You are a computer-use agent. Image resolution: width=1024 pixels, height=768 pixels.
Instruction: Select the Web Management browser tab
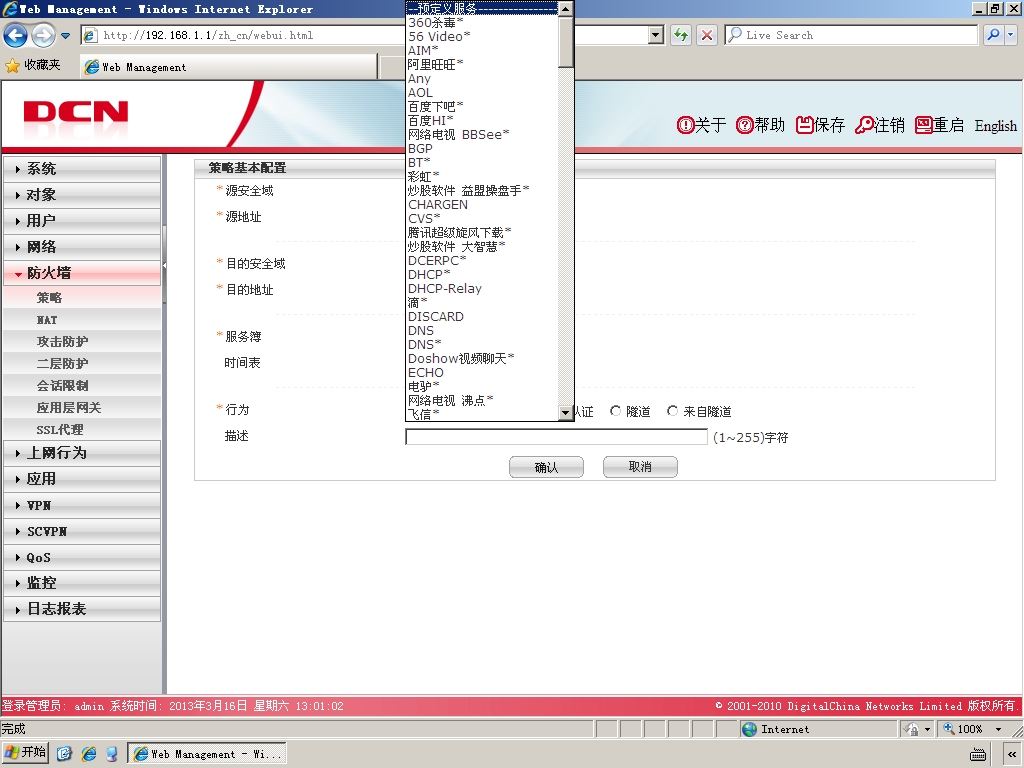(229, 67)
